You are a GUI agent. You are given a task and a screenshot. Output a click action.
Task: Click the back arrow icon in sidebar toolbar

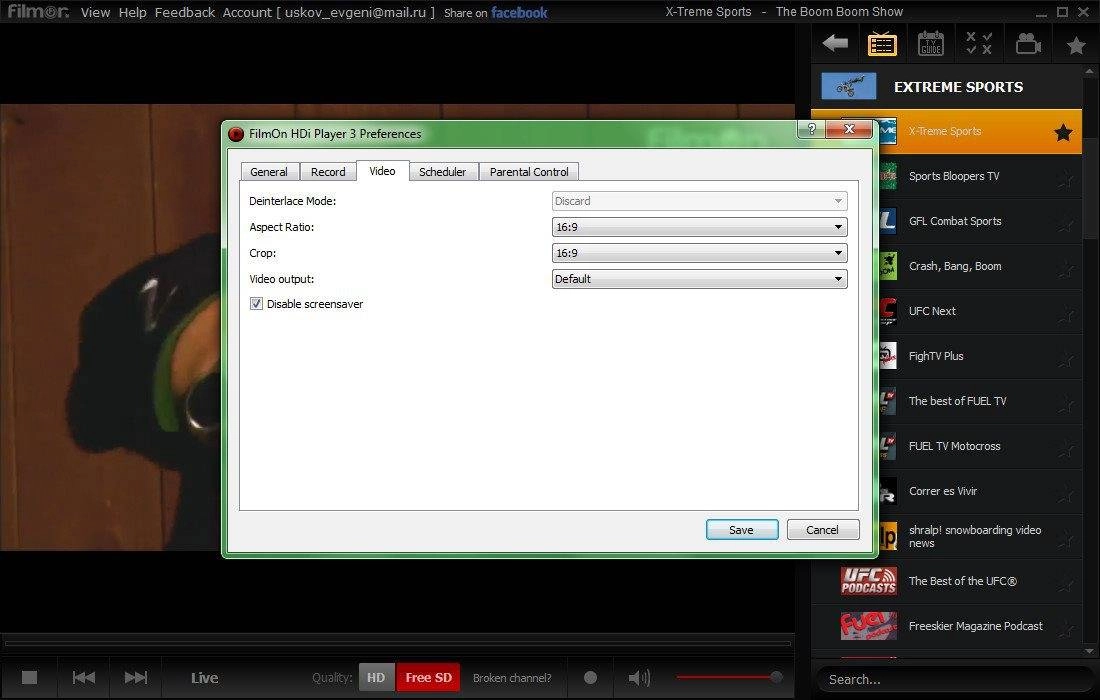pyautogui.click(x=835, y=43)
